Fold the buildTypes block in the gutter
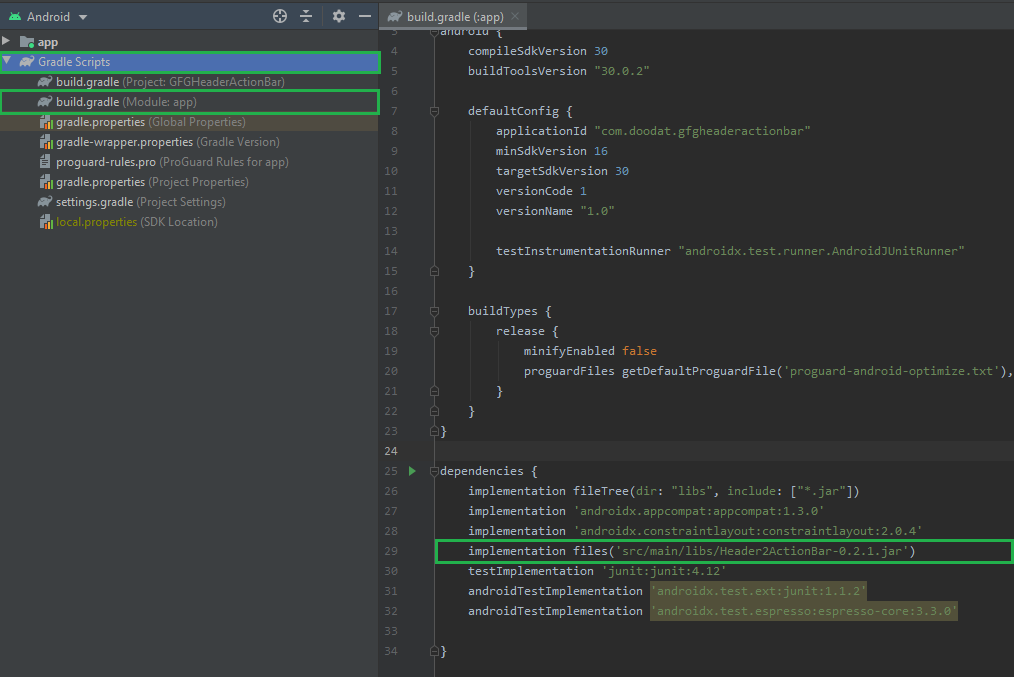The height and width of the screenshot is (677, 1014). [434, 311]
